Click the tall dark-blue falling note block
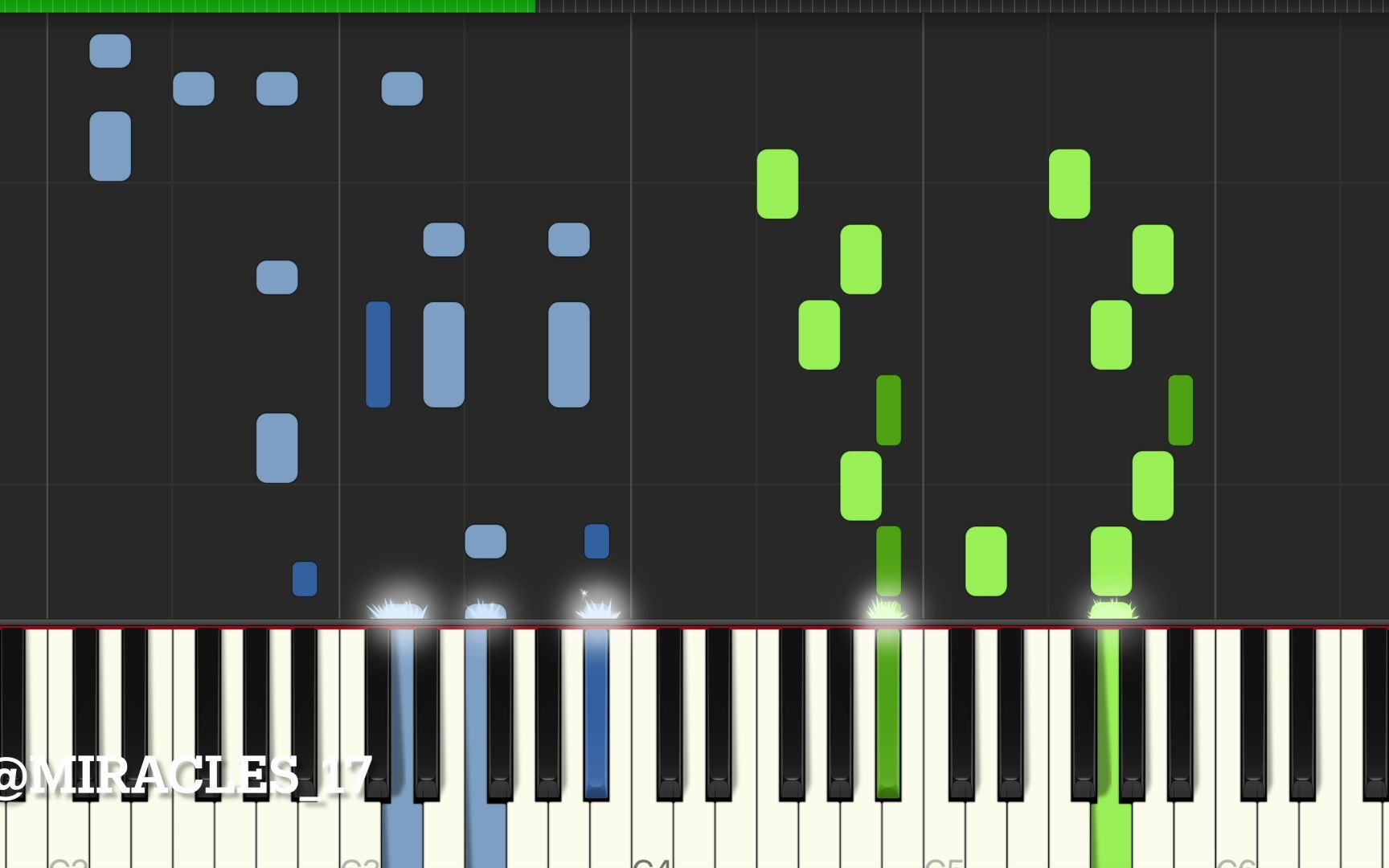 (379, 354)
